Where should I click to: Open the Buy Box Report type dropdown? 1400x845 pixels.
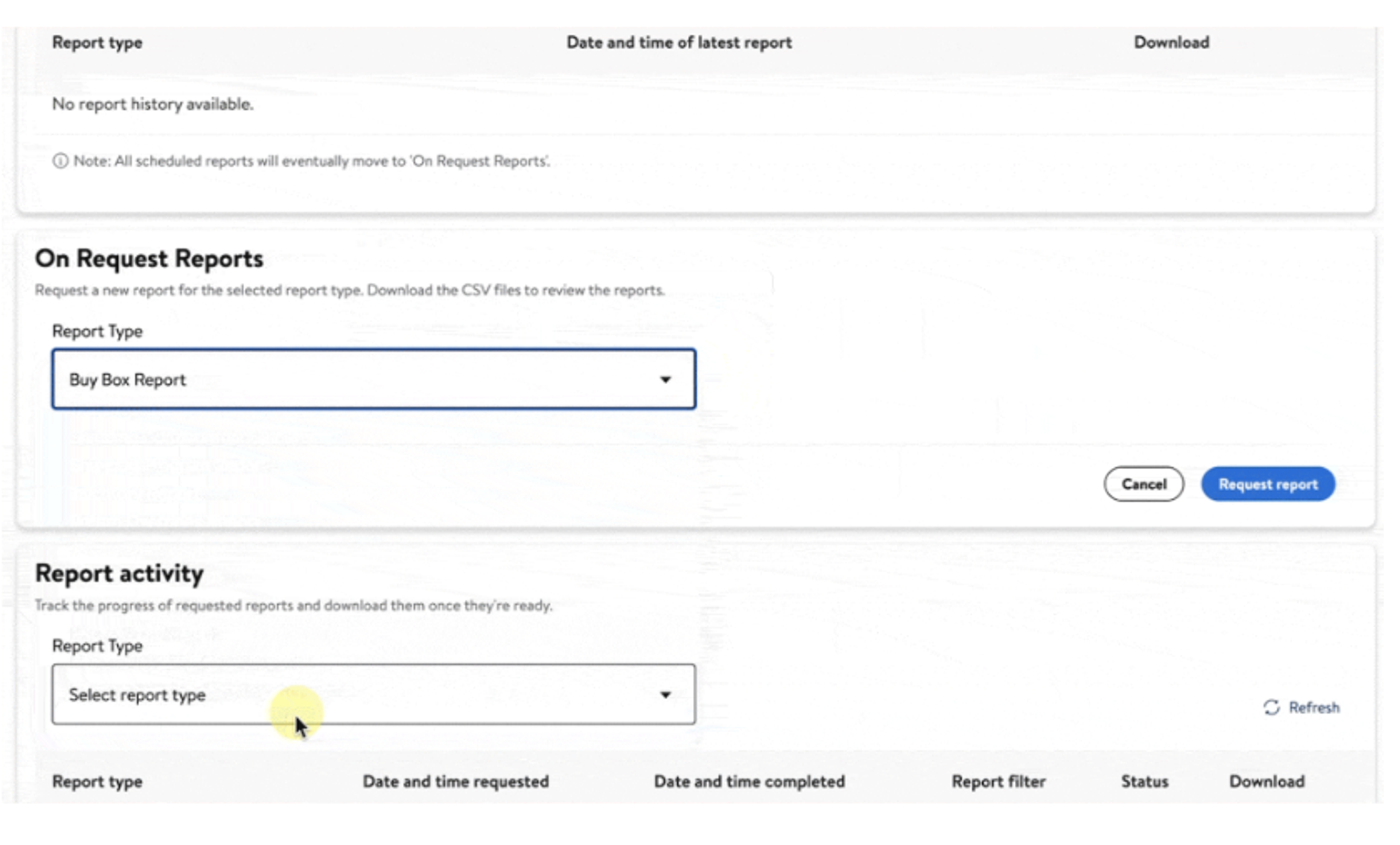(x=363, y=379)
